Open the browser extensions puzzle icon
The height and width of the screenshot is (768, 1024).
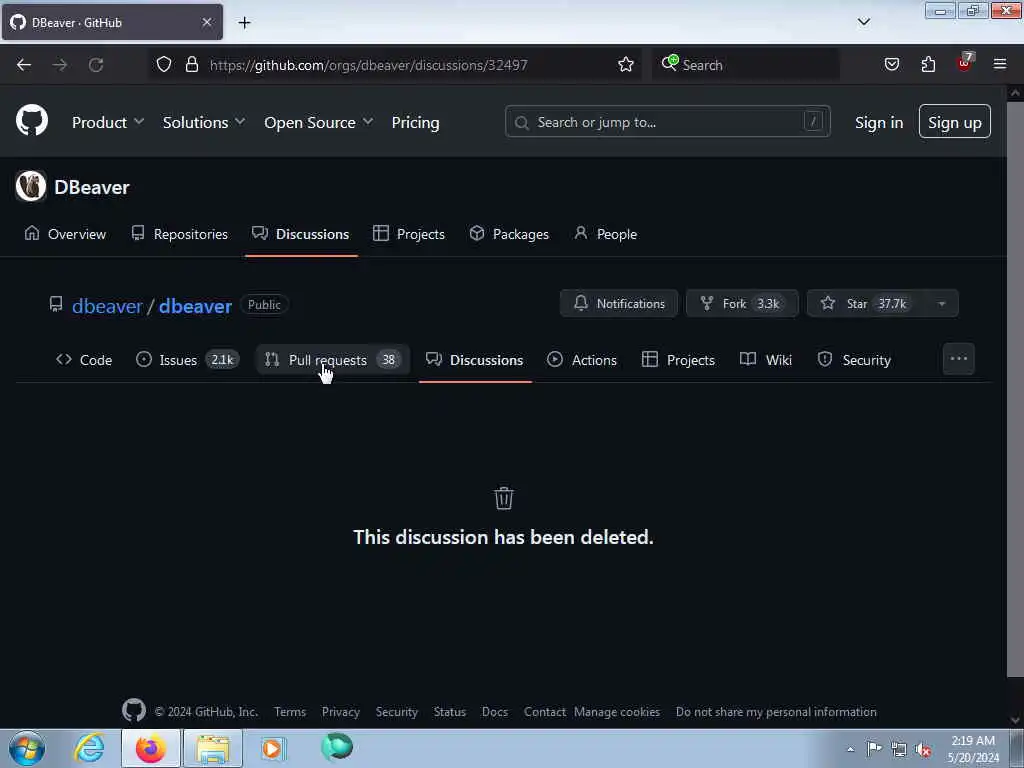928,65
